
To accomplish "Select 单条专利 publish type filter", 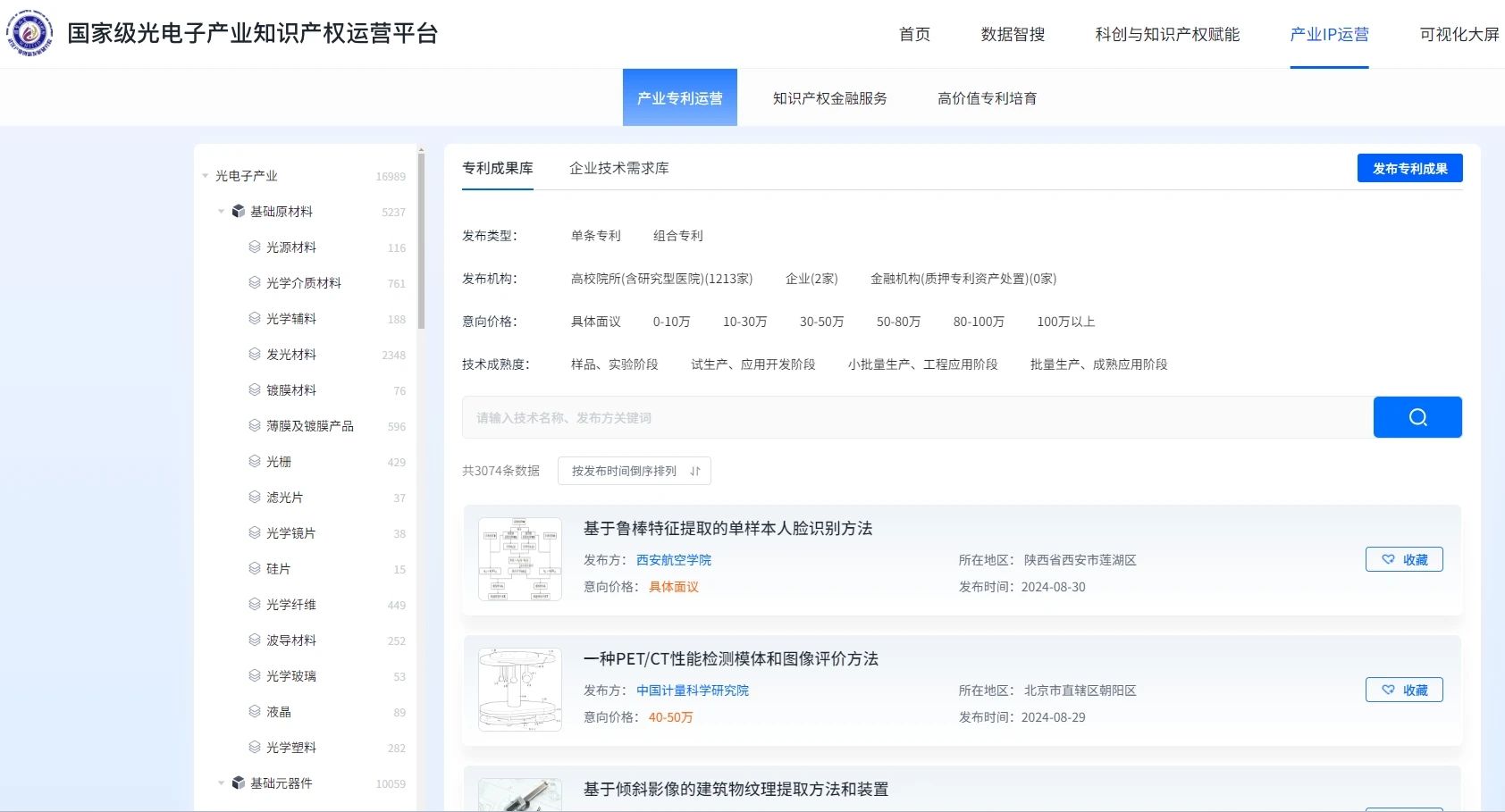I will tap(596, 236).
